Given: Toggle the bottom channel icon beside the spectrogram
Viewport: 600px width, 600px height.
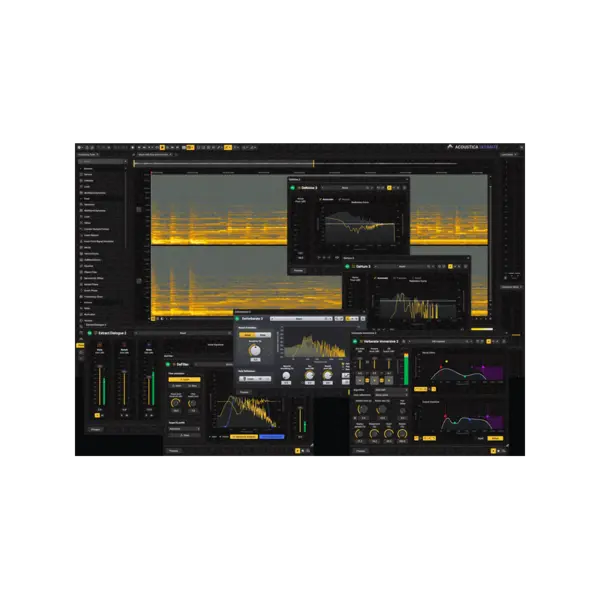Looking at the screenshot, I should [139, 281].
